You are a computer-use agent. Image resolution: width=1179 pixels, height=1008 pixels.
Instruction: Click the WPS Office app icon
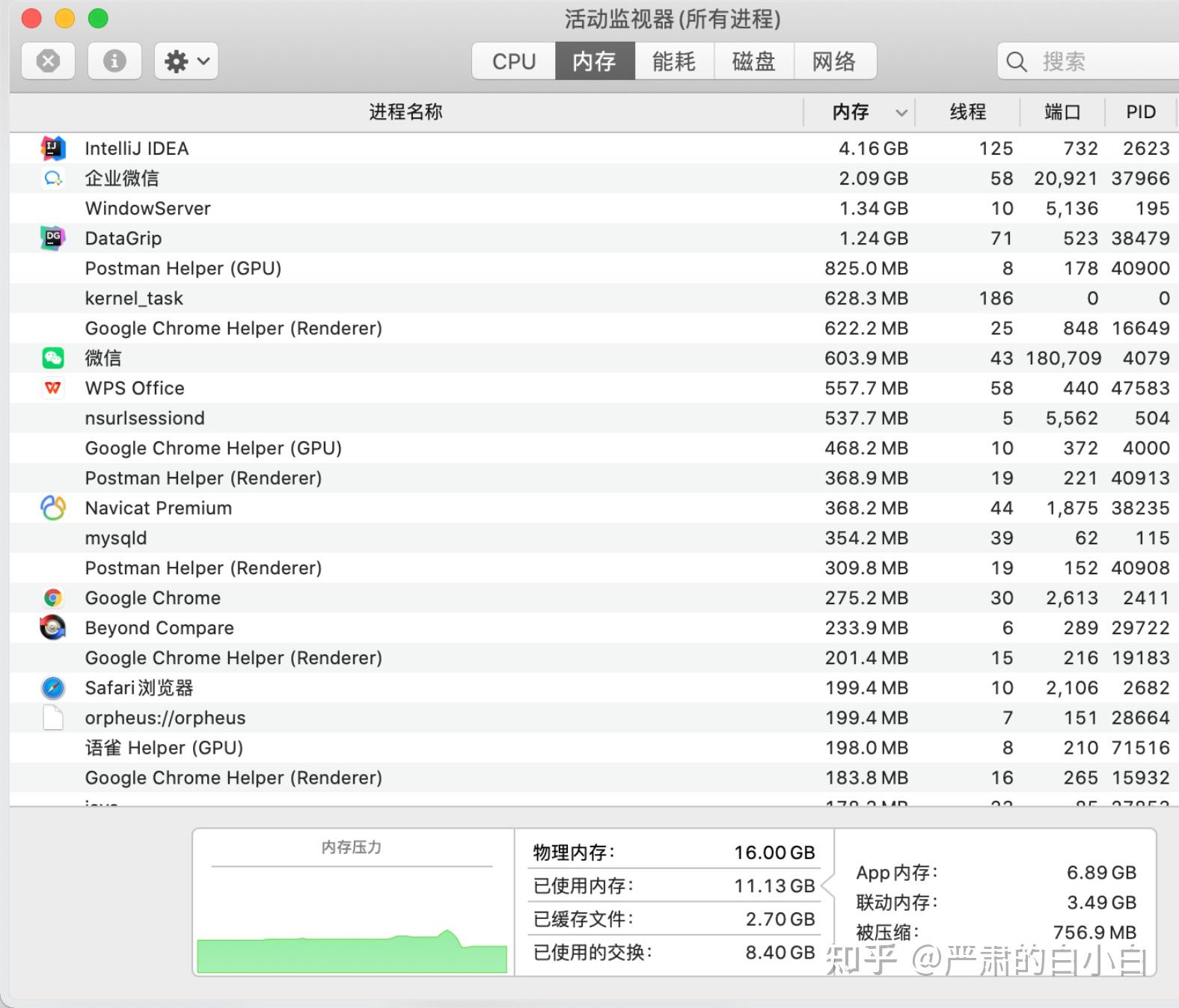tap(53, 388)
